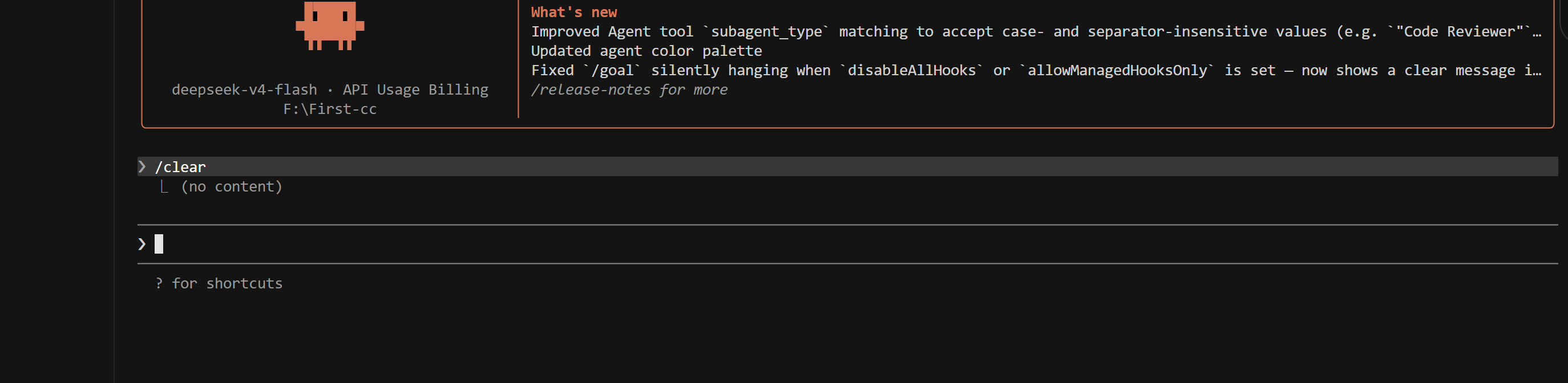Click the "Improved Agent tool subagent_type" note line

1036,31
